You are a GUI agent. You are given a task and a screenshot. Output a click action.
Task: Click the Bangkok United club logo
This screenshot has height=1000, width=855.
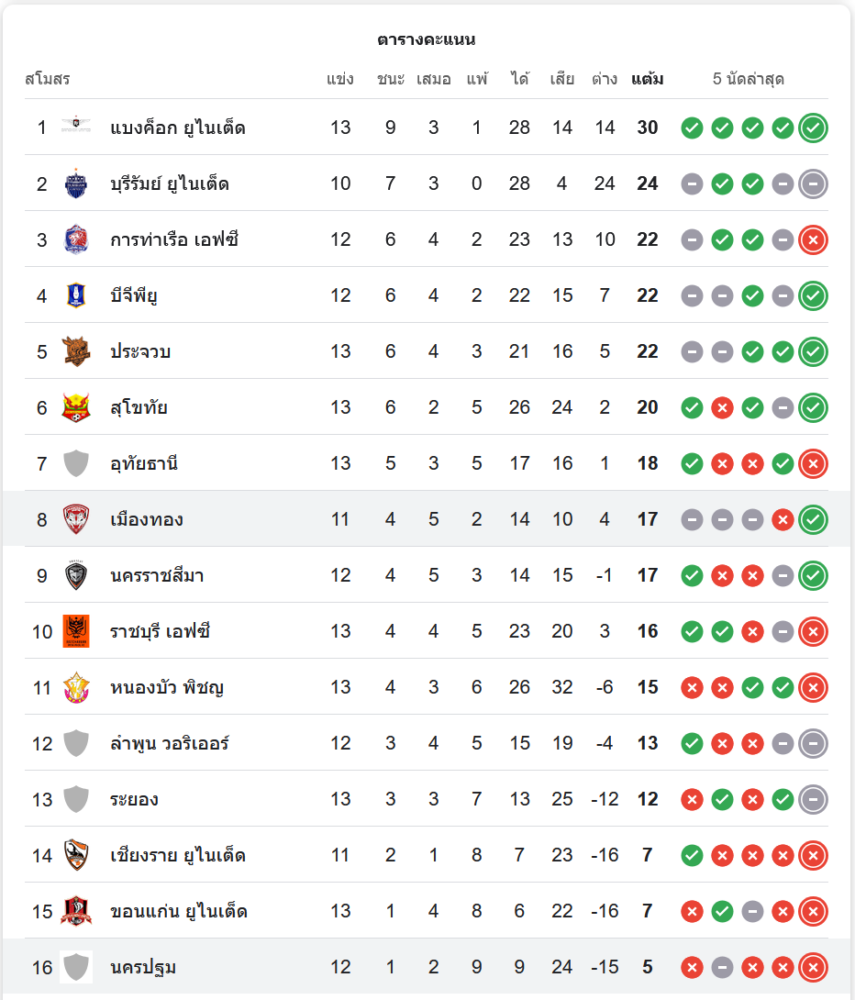[76, 127]
